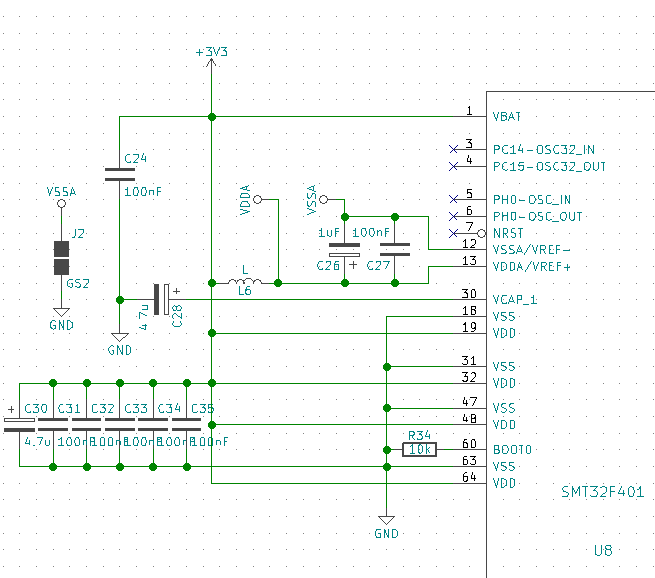Select the VBAT pin 1 label

(507, 117)
